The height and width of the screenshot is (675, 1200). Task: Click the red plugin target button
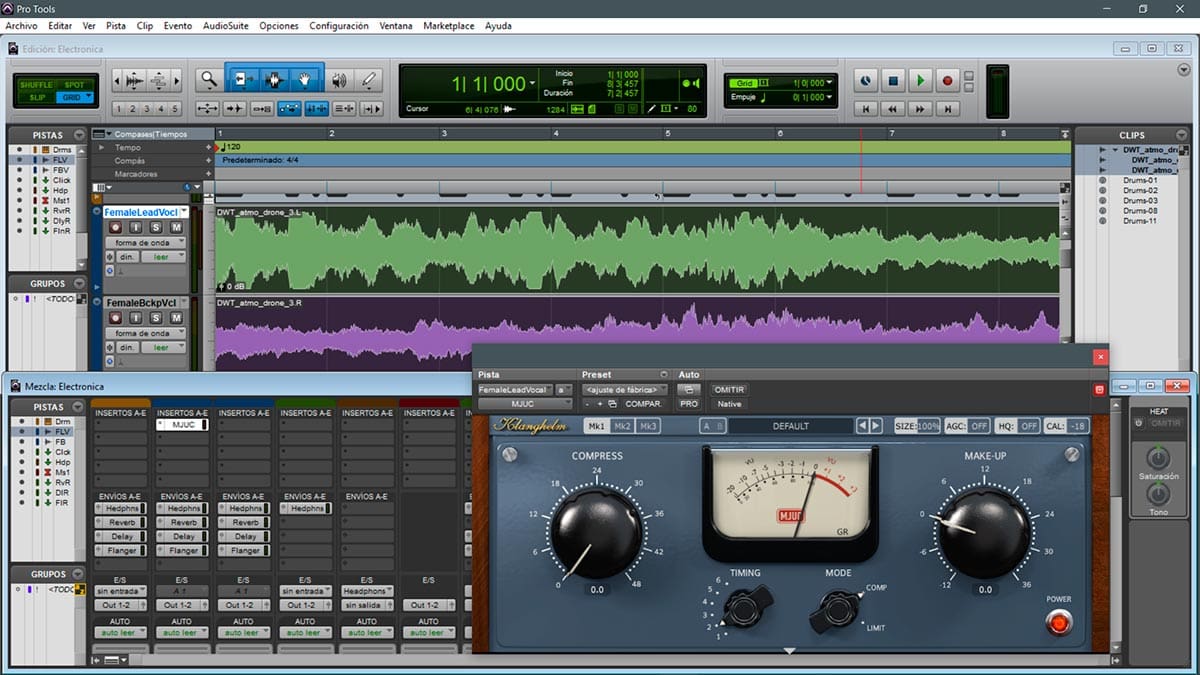[1099, 389]
